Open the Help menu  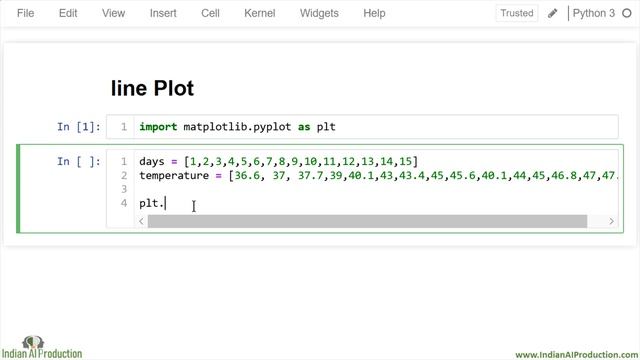374,13
